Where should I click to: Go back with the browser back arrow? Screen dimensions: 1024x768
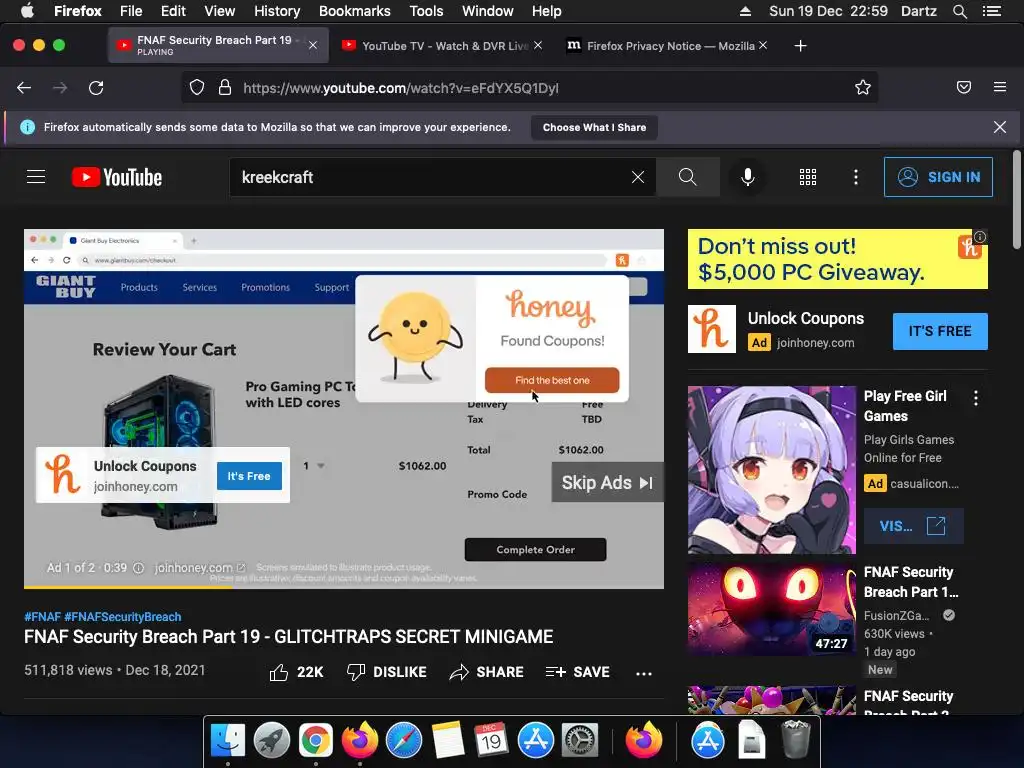(24, 88)
